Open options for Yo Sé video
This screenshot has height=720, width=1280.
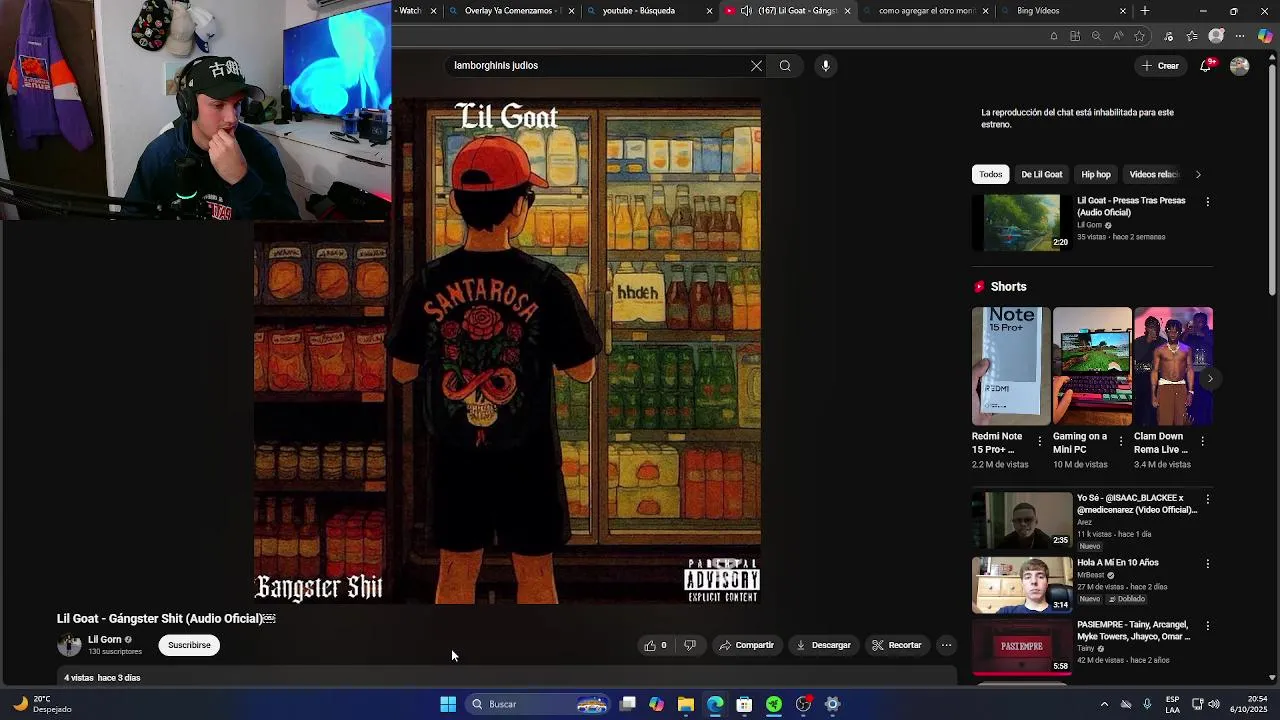pos(1207,499)
